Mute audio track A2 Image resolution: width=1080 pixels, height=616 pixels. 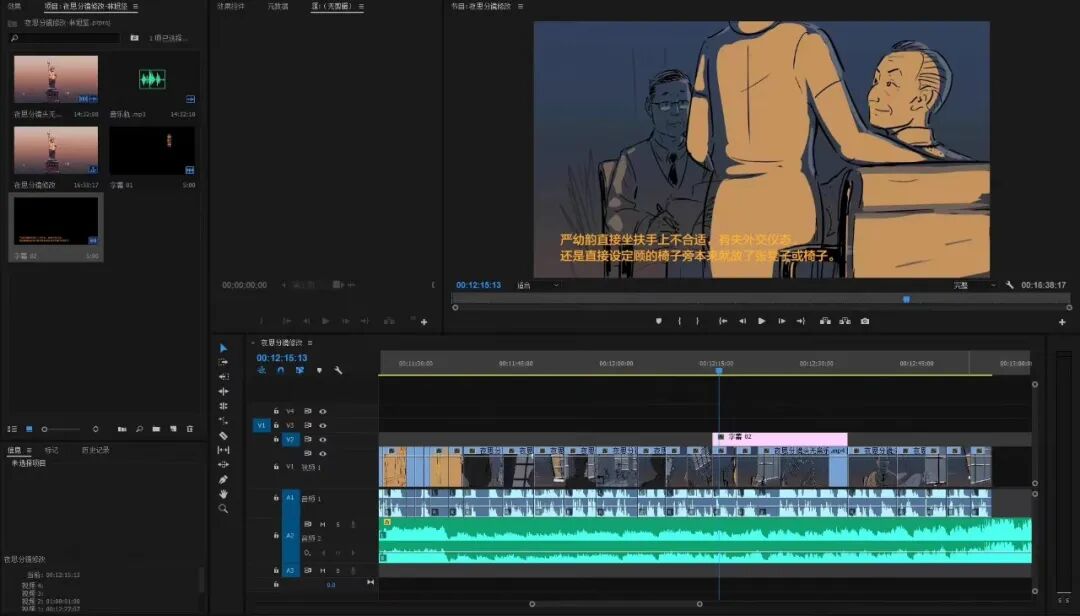322,524
